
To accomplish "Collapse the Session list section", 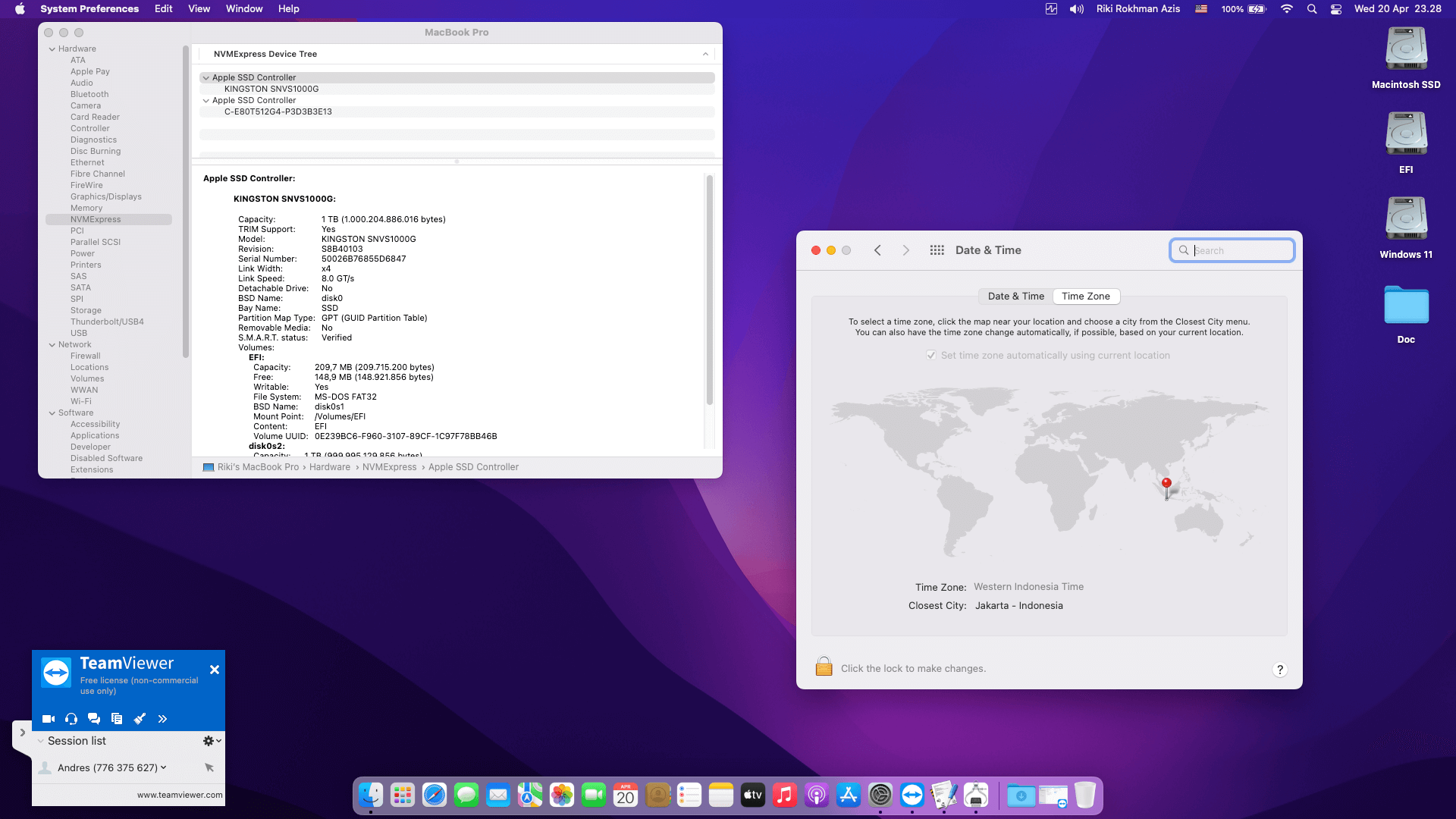I will [x=40, y=741].
